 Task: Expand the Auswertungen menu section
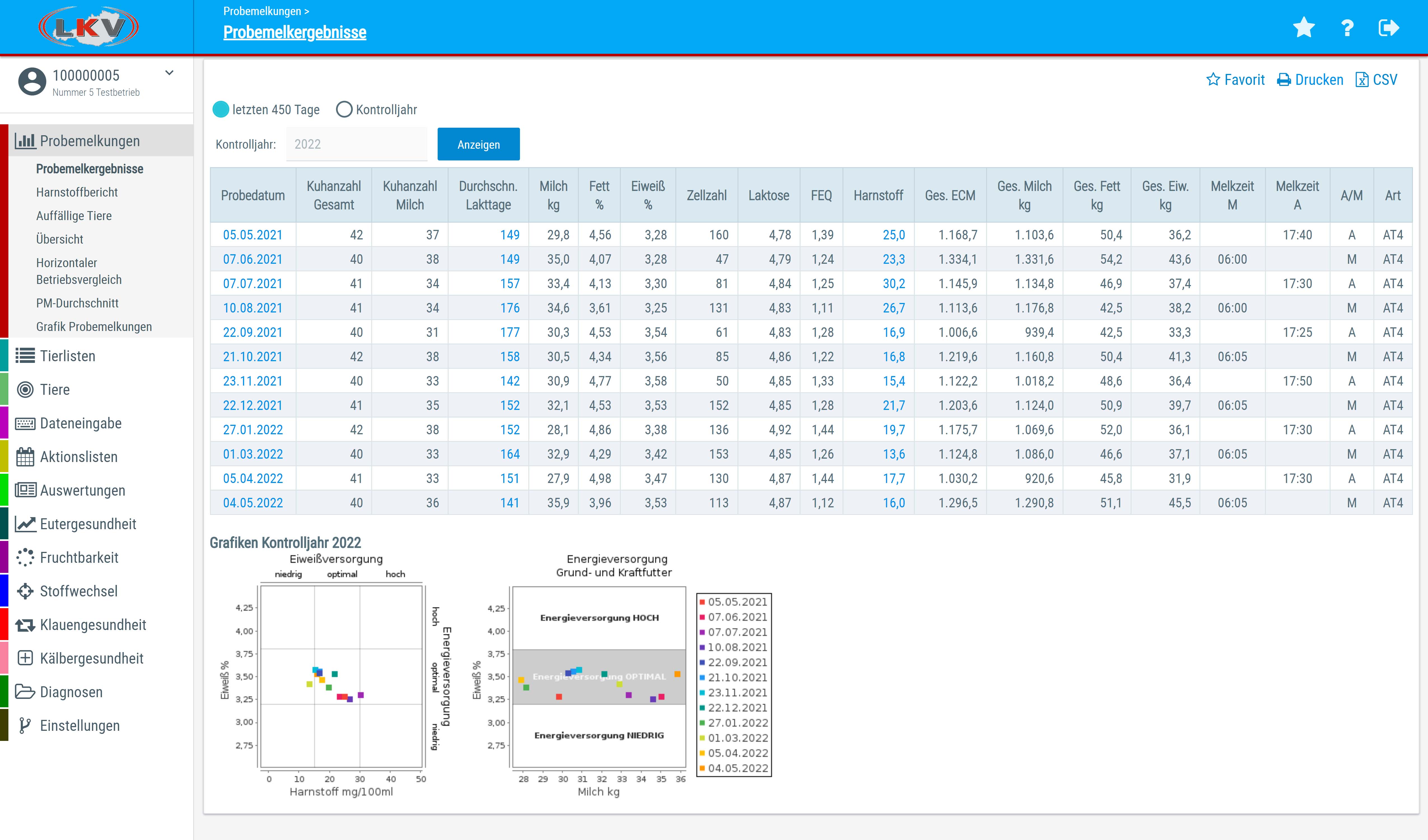click(x=83, y=490)
